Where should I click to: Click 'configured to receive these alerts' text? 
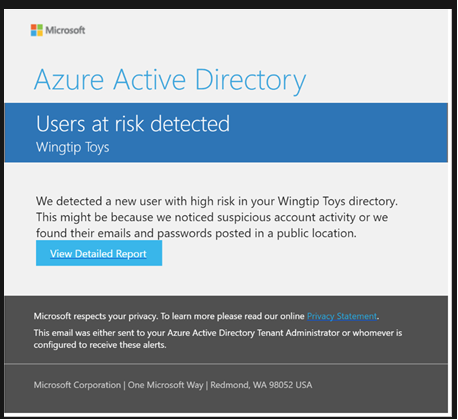point(100,345)
